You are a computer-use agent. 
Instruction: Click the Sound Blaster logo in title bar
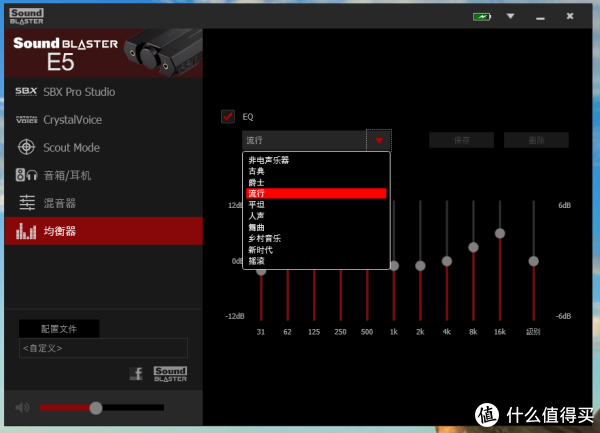pos(26,16)
